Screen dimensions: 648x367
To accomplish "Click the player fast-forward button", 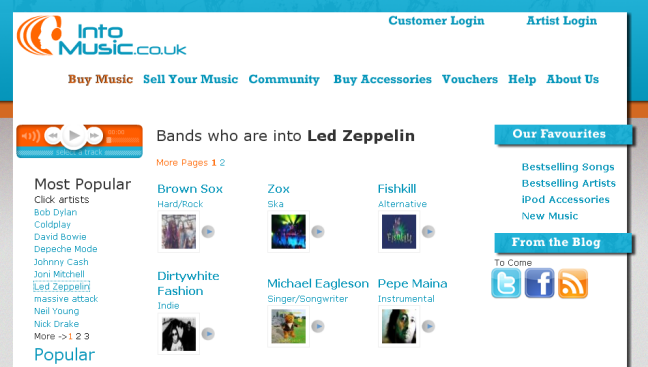I will (x=95, y=135).
